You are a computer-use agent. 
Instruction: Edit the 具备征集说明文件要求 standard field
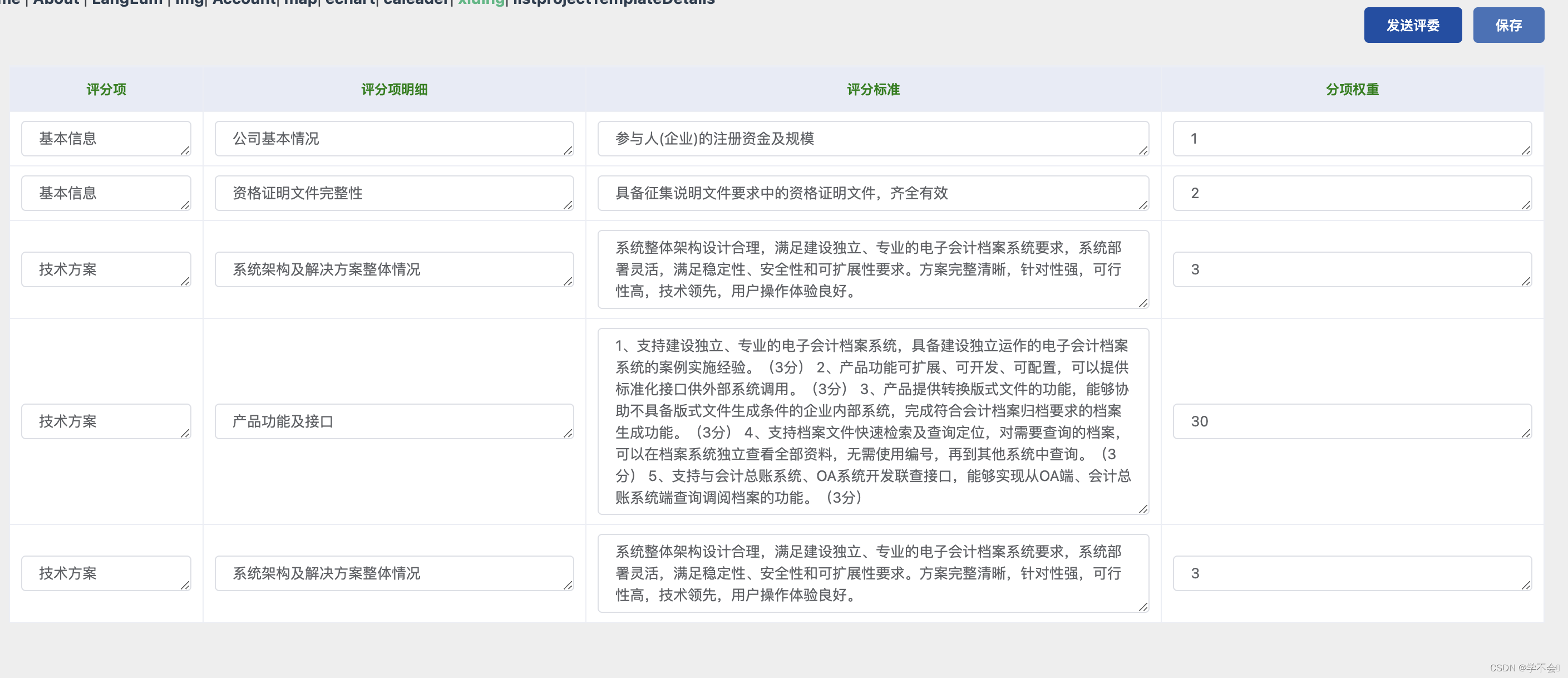873,193
